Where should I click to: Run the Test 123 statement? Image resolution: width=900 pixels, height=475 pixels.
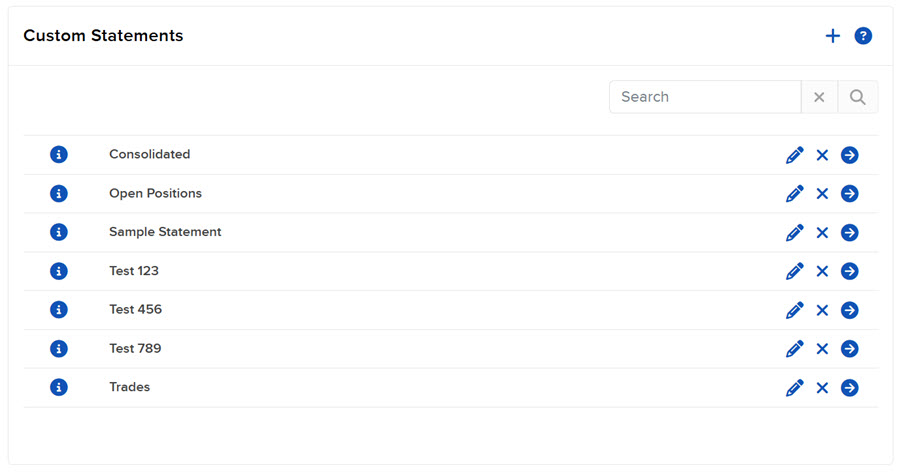tap(850, 271)
